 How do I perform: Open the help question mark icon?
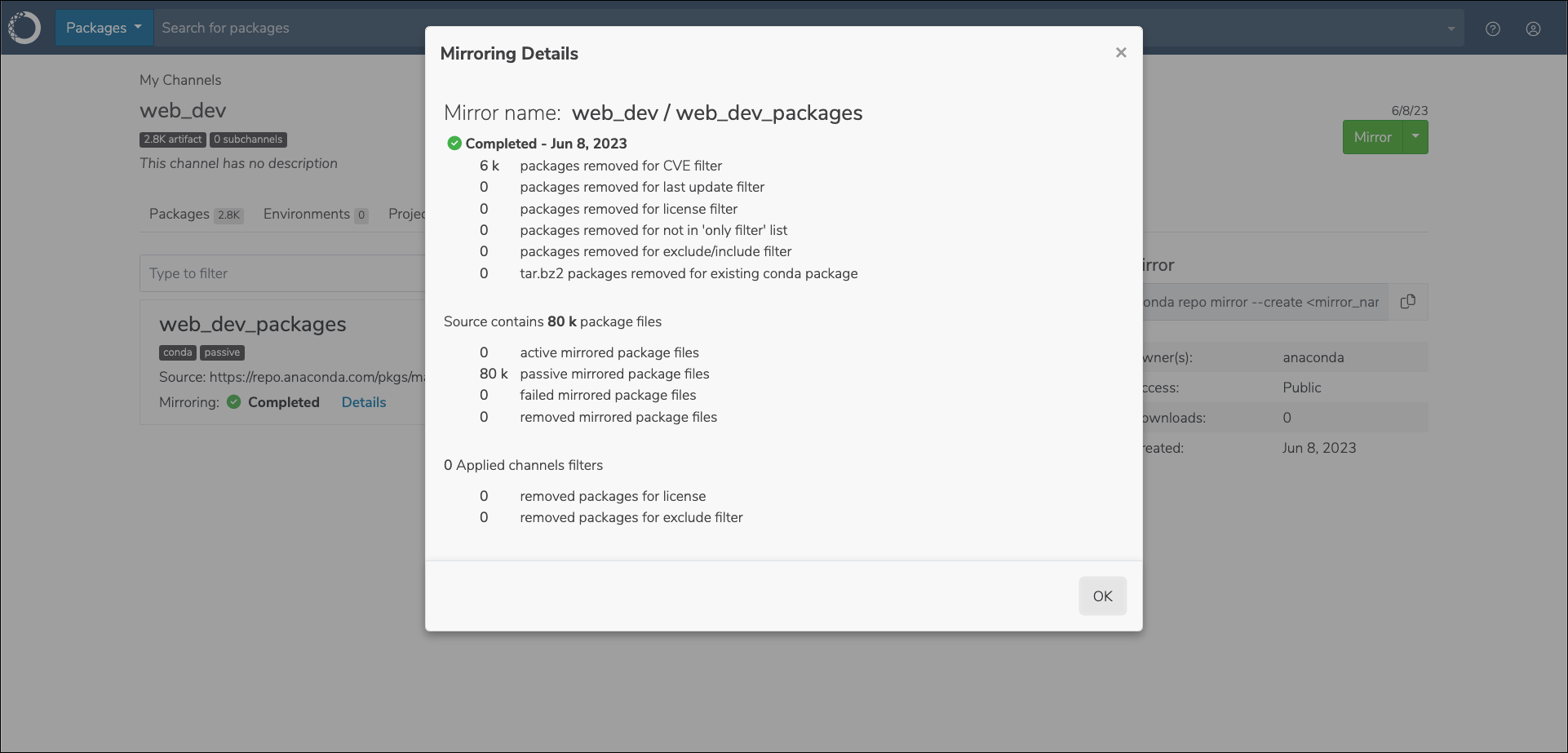pos(1493,29)
